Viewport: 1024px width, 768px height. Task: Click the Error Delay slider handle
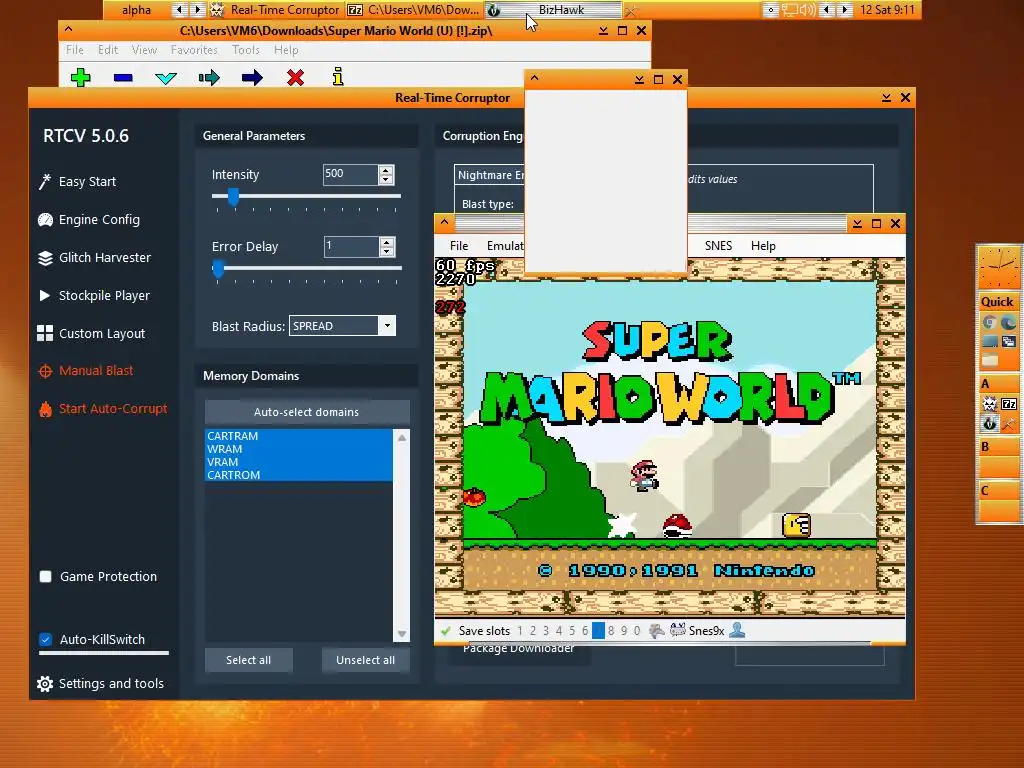218,268
